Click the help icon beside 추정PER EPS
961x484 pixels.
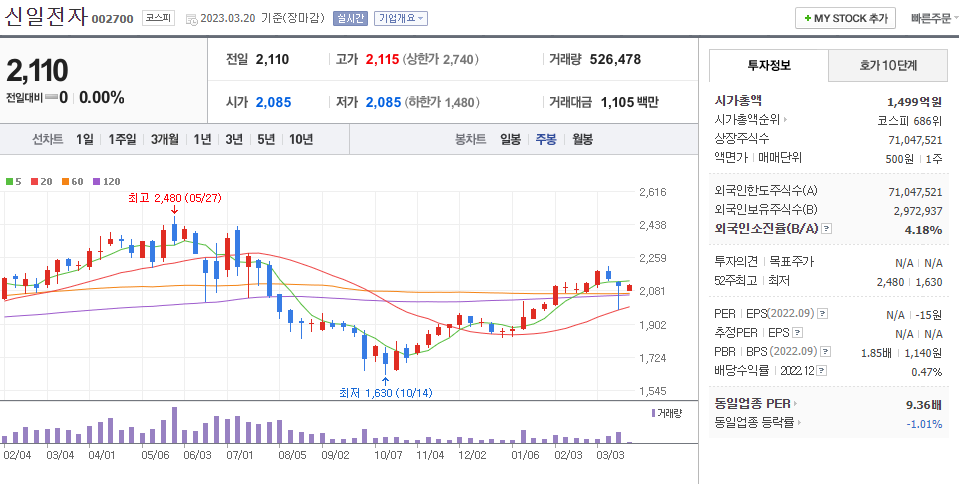click(x=797, y=333)
